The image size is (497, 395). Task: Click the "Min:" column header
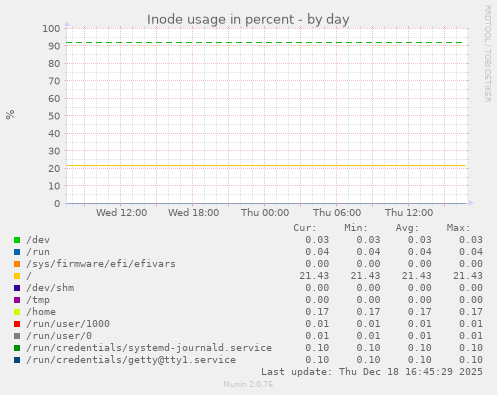point(356,228)
